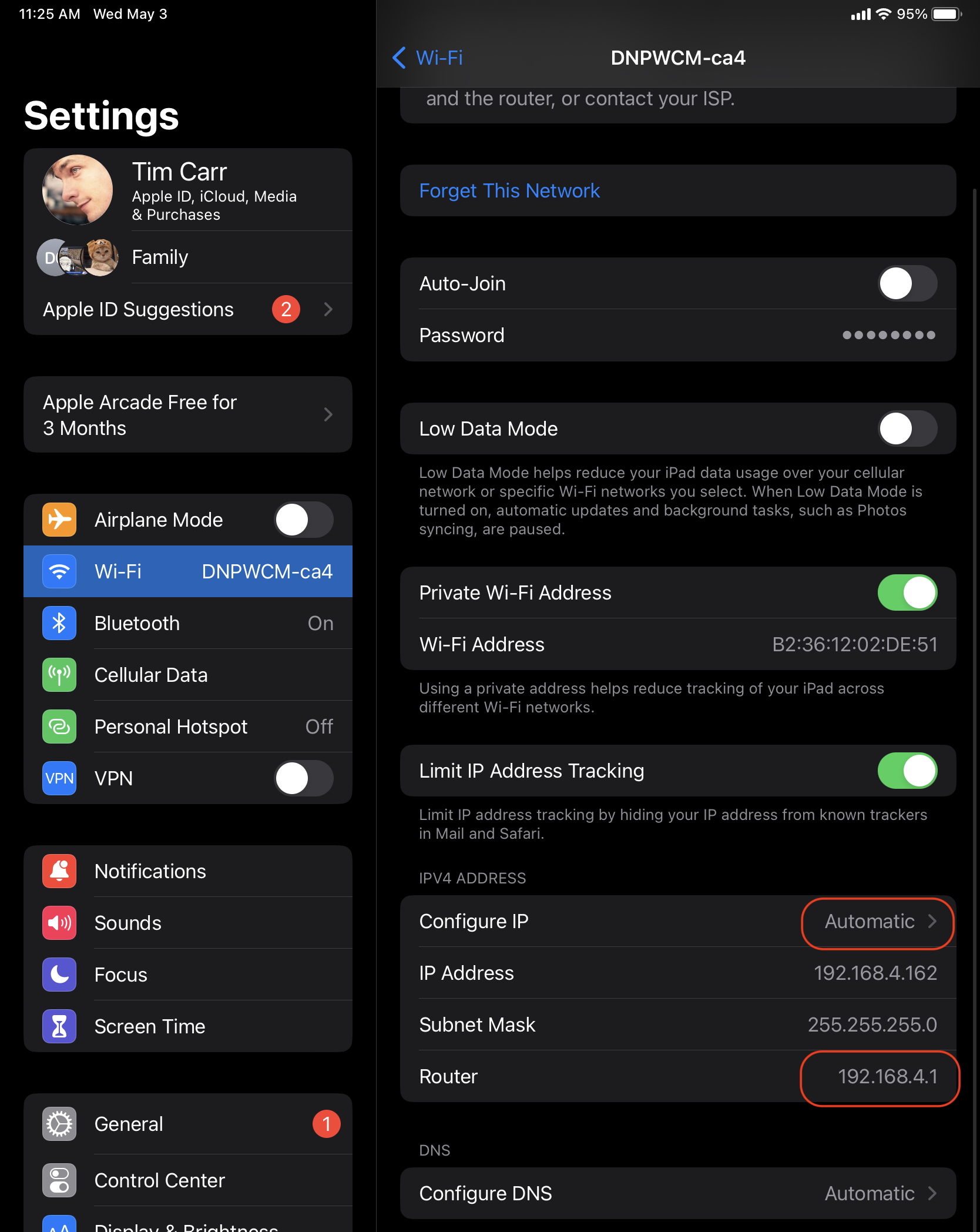Viewport: 980px width, 1232px height.
Task: Expand the Apple ID Suggestions row
Action: [x=188, y=309]
